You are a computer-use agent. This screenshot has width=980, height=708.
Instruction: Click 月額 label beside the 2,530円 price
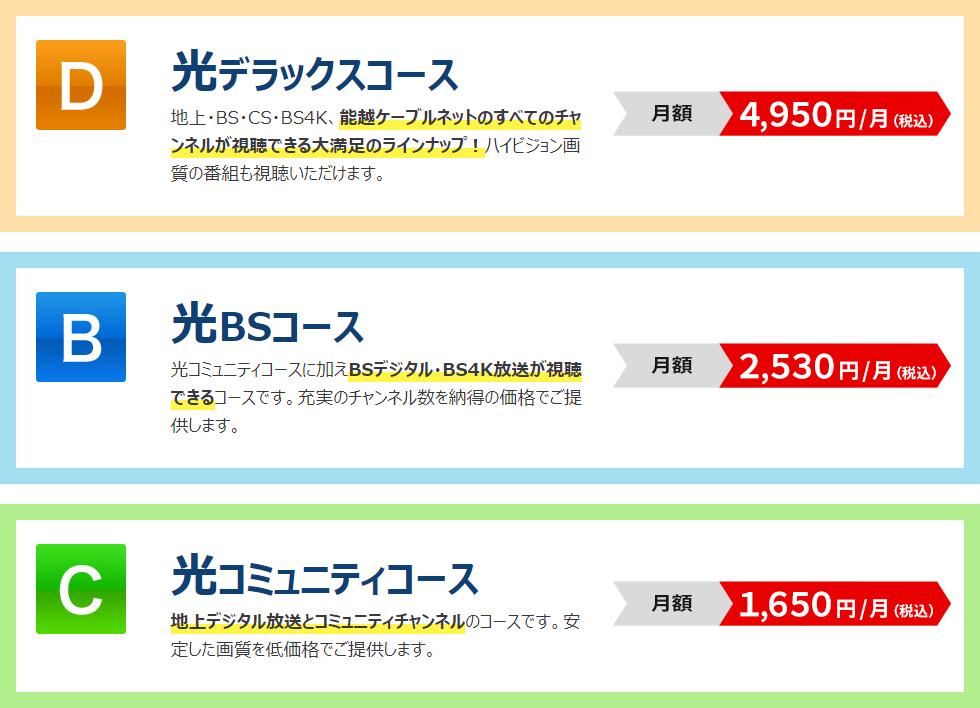(671, 366)
